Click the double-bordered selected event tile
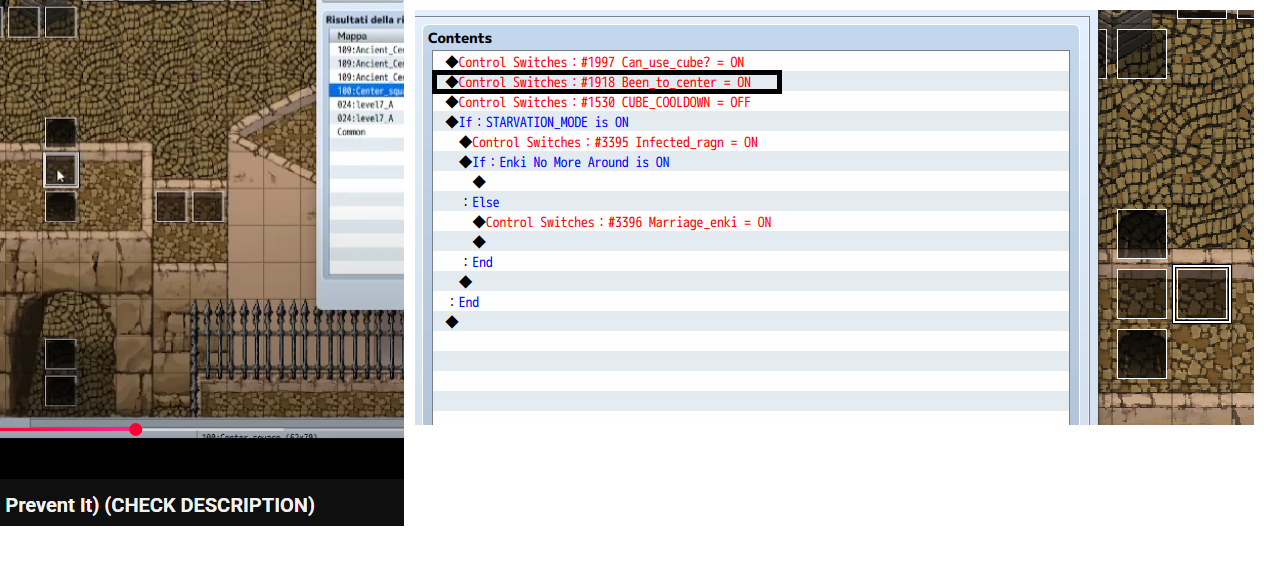The image size is (1264, 571). pos(1201,294)
